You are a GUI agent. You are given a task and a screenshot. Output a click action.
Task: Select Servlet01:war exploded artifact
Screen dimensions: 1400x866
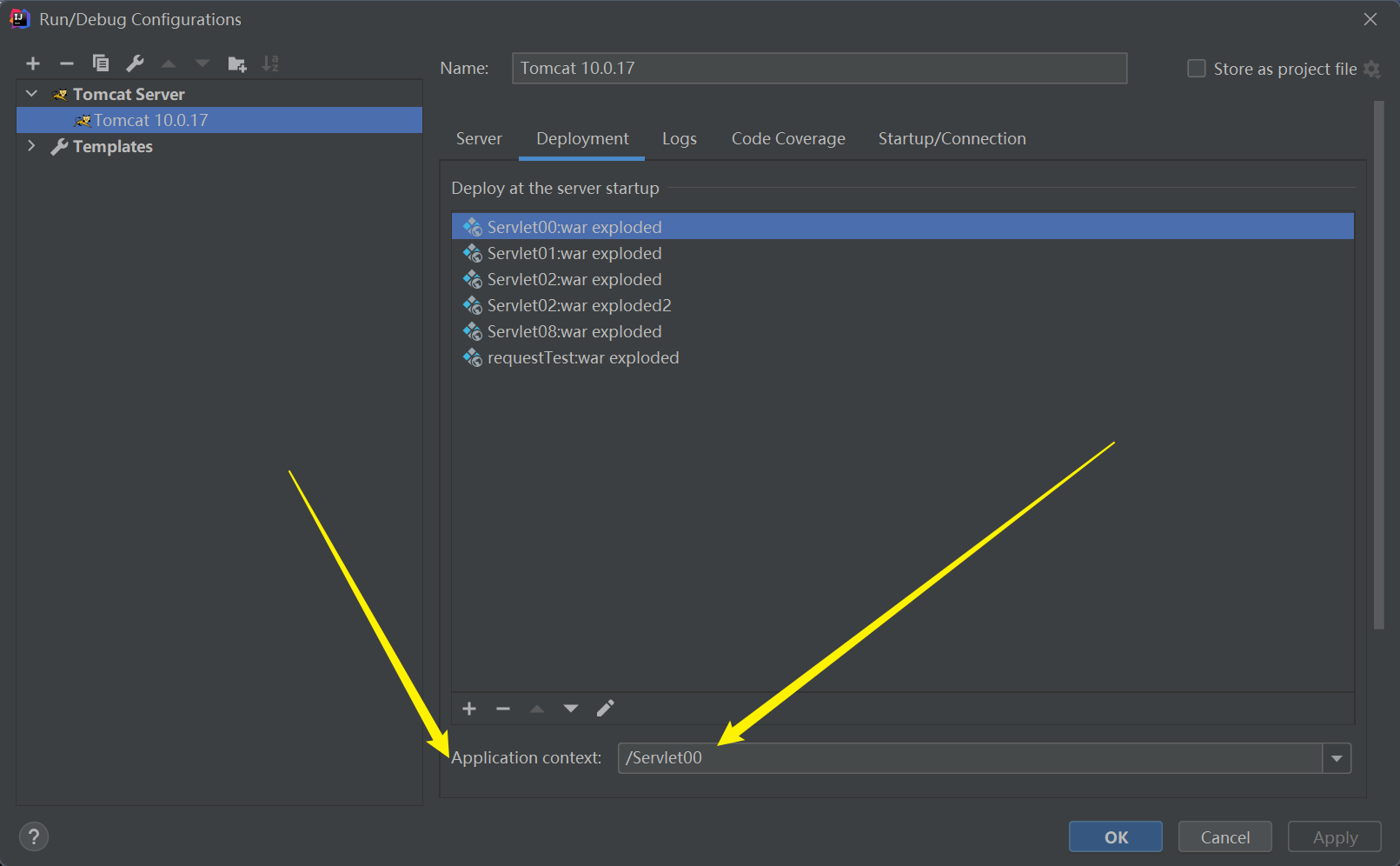[903, 253]
